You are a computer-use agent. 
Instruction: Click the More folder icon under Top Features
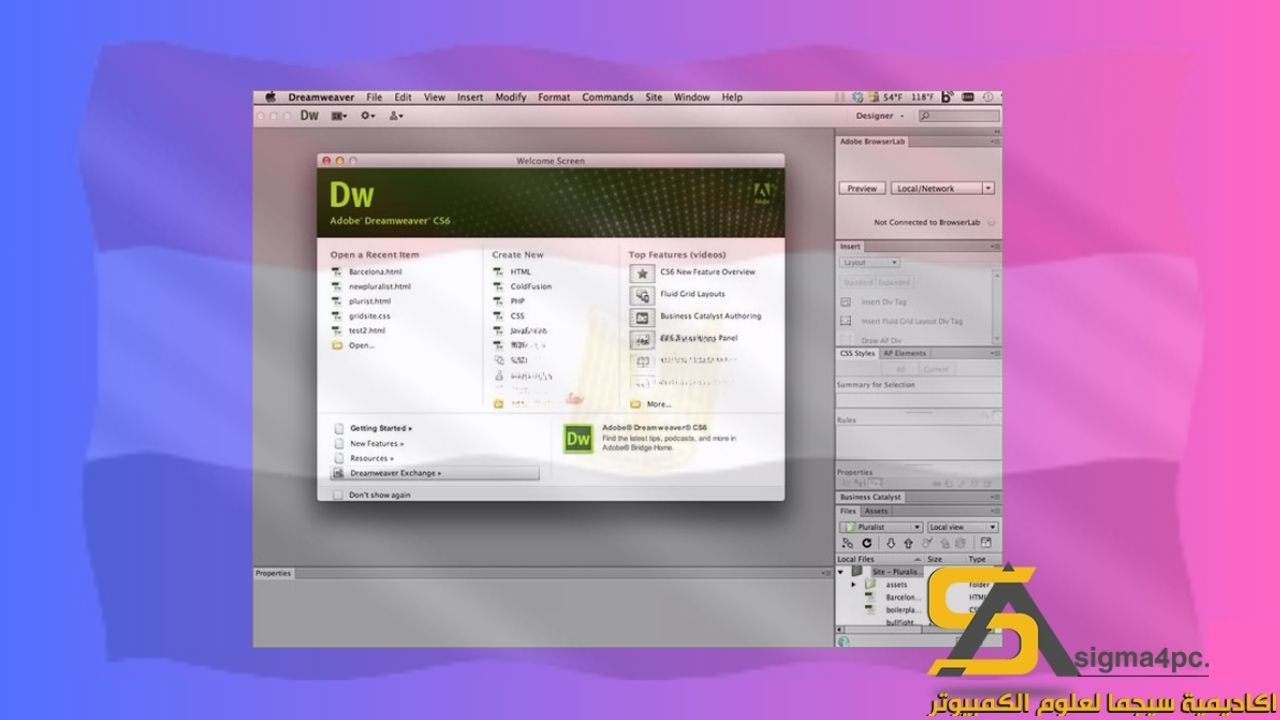point(635,404)
